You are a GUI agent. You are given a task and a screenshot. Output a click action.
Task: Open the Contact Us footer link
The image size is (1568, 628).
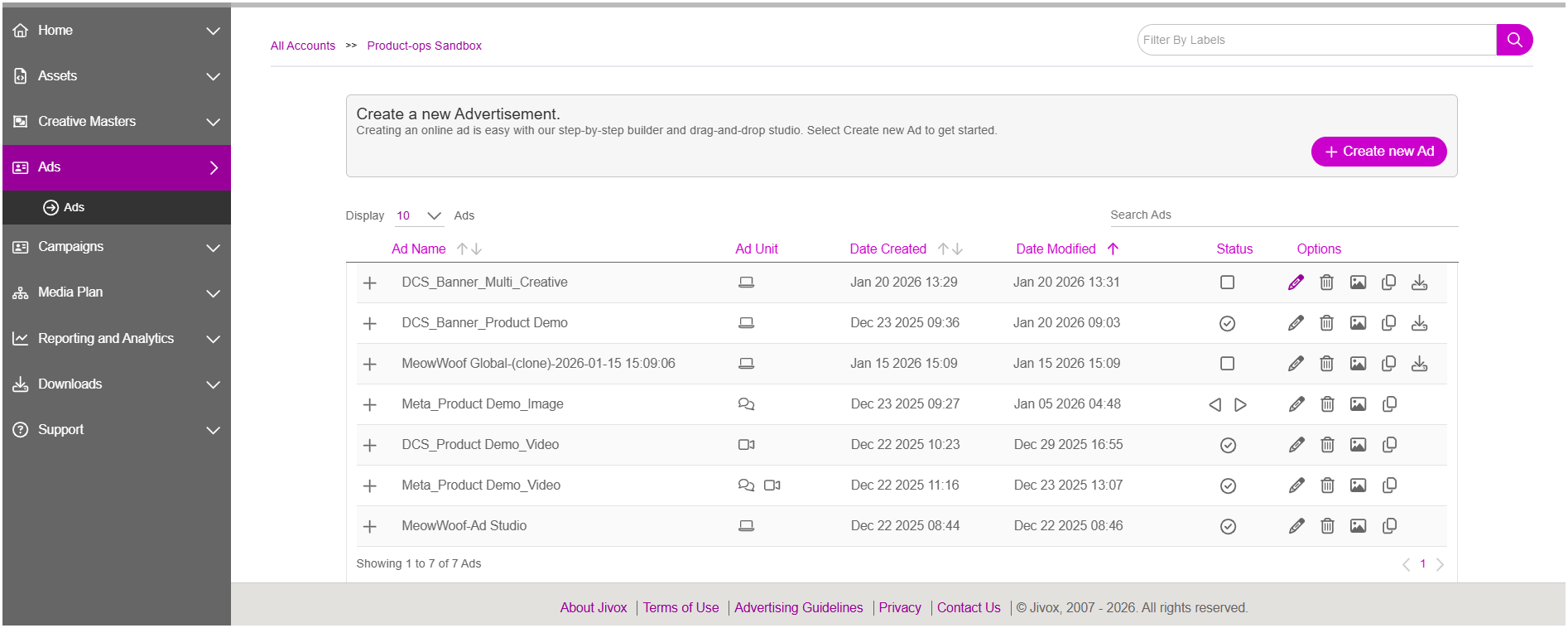click(x=969, y=608)
